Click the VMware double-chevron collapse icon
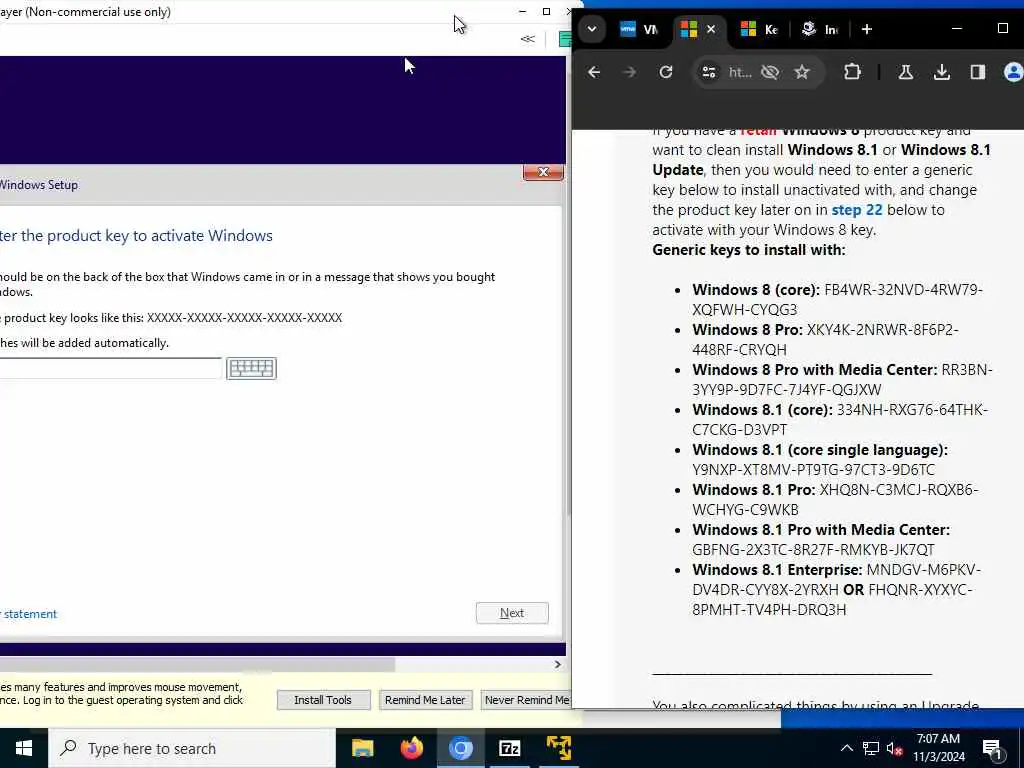 point(528,39)
